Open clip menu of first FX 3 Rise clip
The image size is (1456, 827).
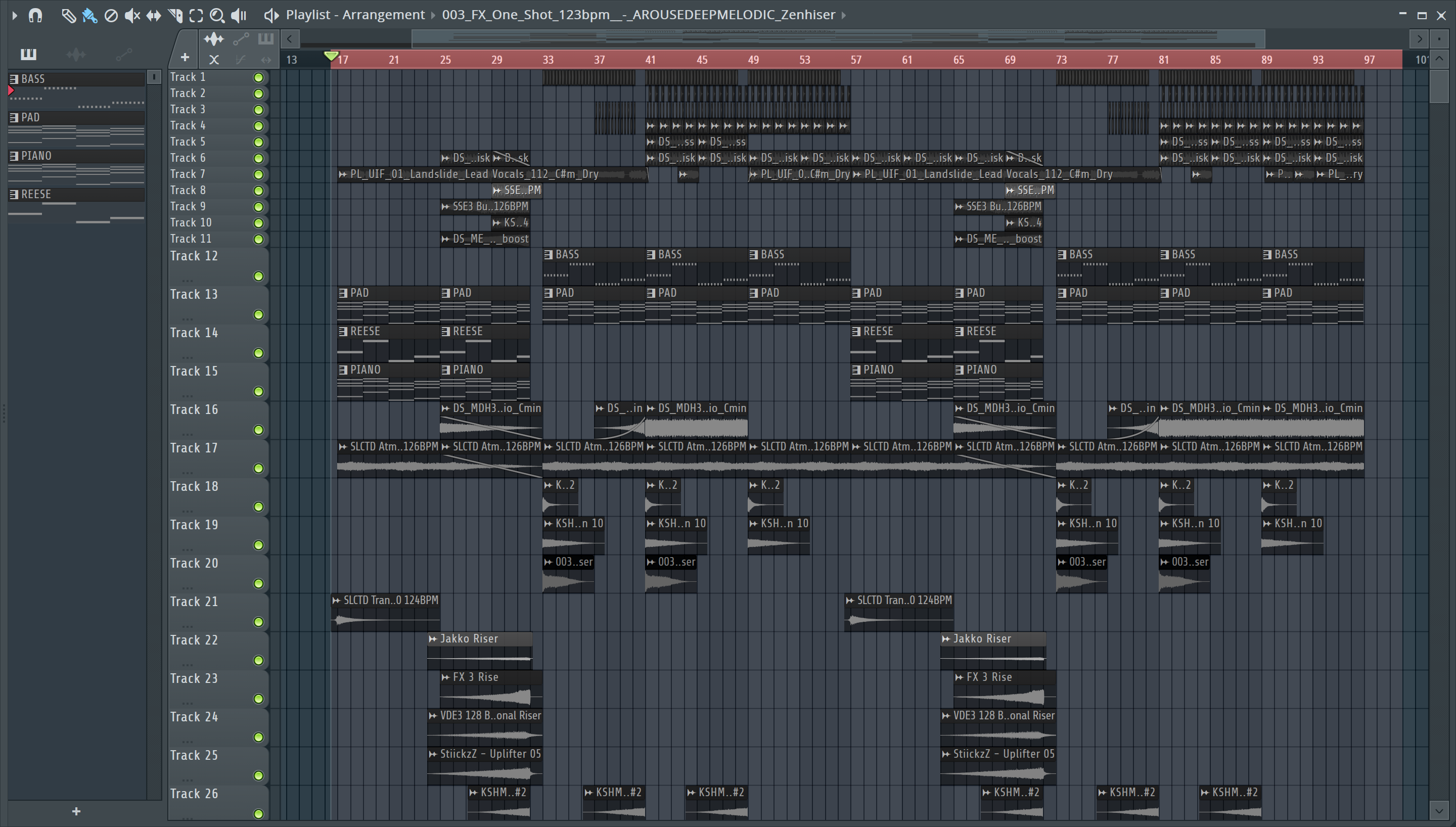click(446, 677)
